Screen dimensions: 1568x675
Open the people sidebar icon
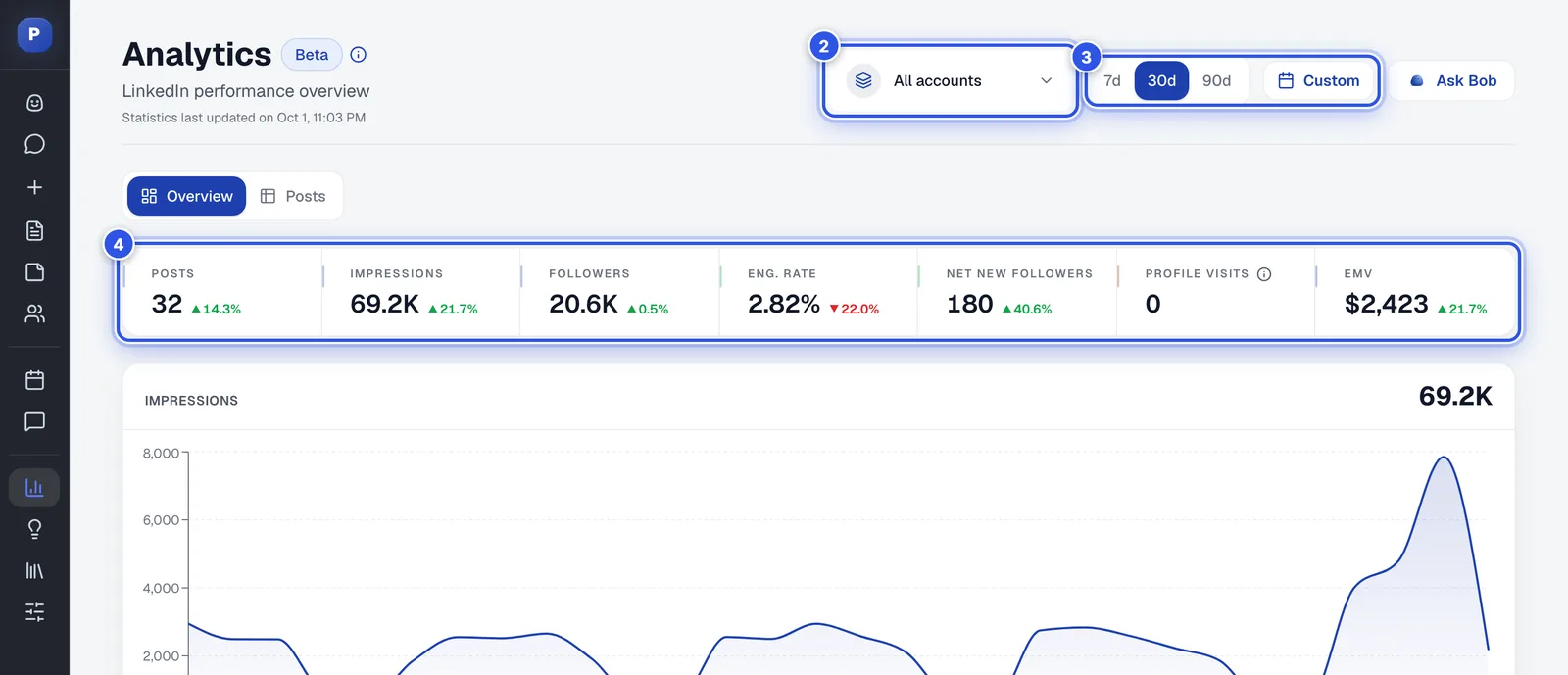(x=34, y=313)
